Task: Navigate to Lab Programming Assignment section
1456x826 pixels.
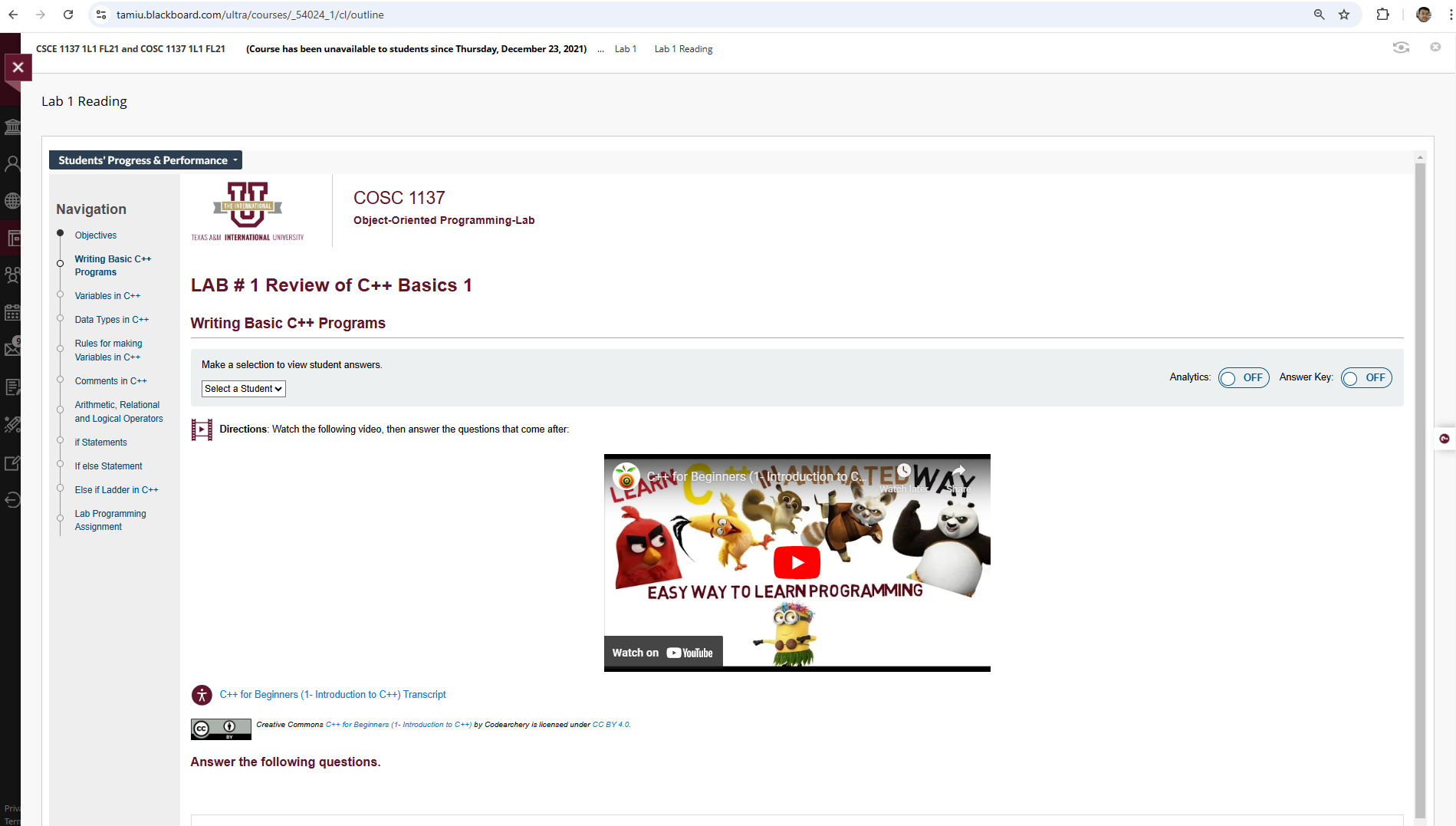Action: (110, 520)
